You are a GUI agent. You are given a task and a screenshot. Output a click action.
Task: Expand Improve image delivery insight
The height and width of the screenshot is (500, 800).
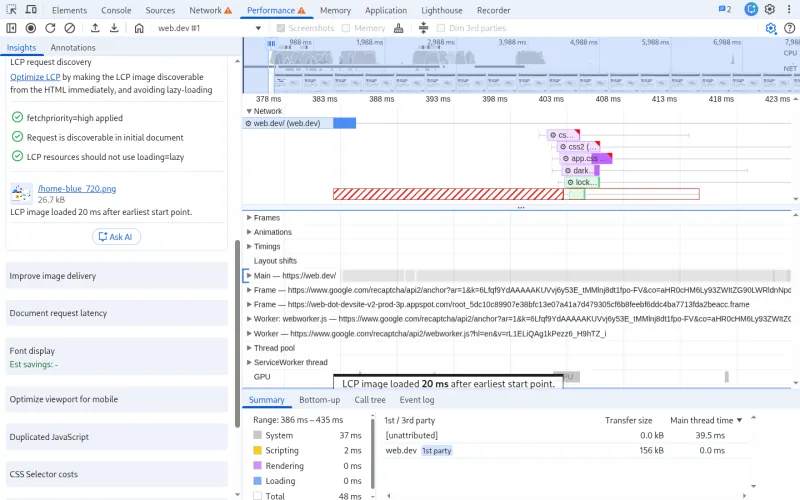pos(116,276)
